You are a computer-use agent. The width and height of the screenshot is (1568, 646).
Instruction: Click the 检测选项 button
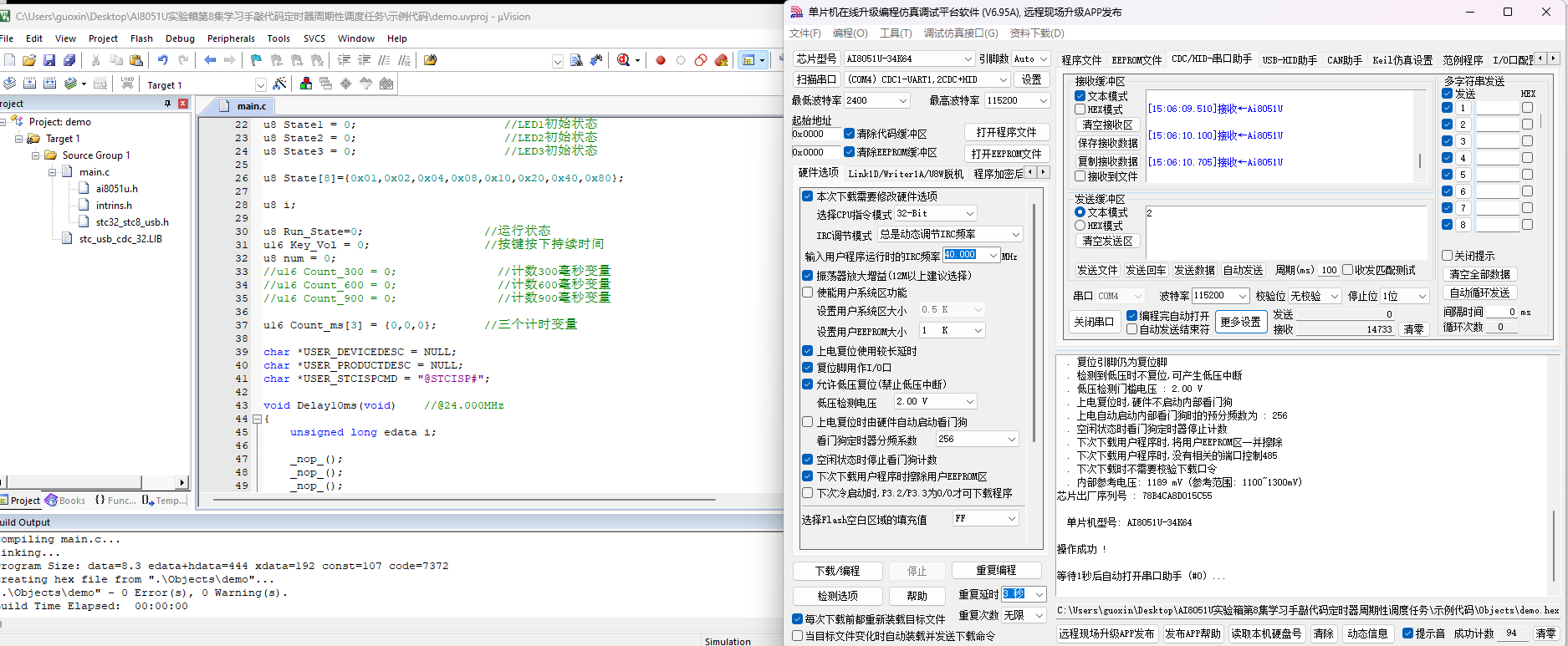(x=837, y=596)
